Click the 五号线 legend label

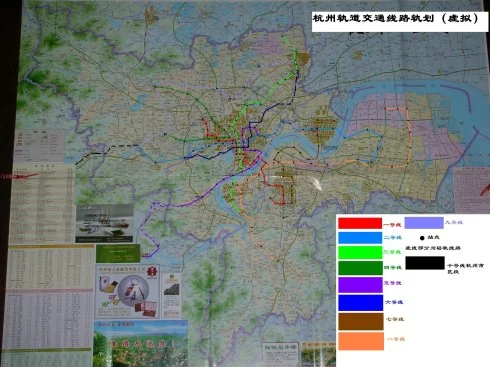tap(393, 283)
